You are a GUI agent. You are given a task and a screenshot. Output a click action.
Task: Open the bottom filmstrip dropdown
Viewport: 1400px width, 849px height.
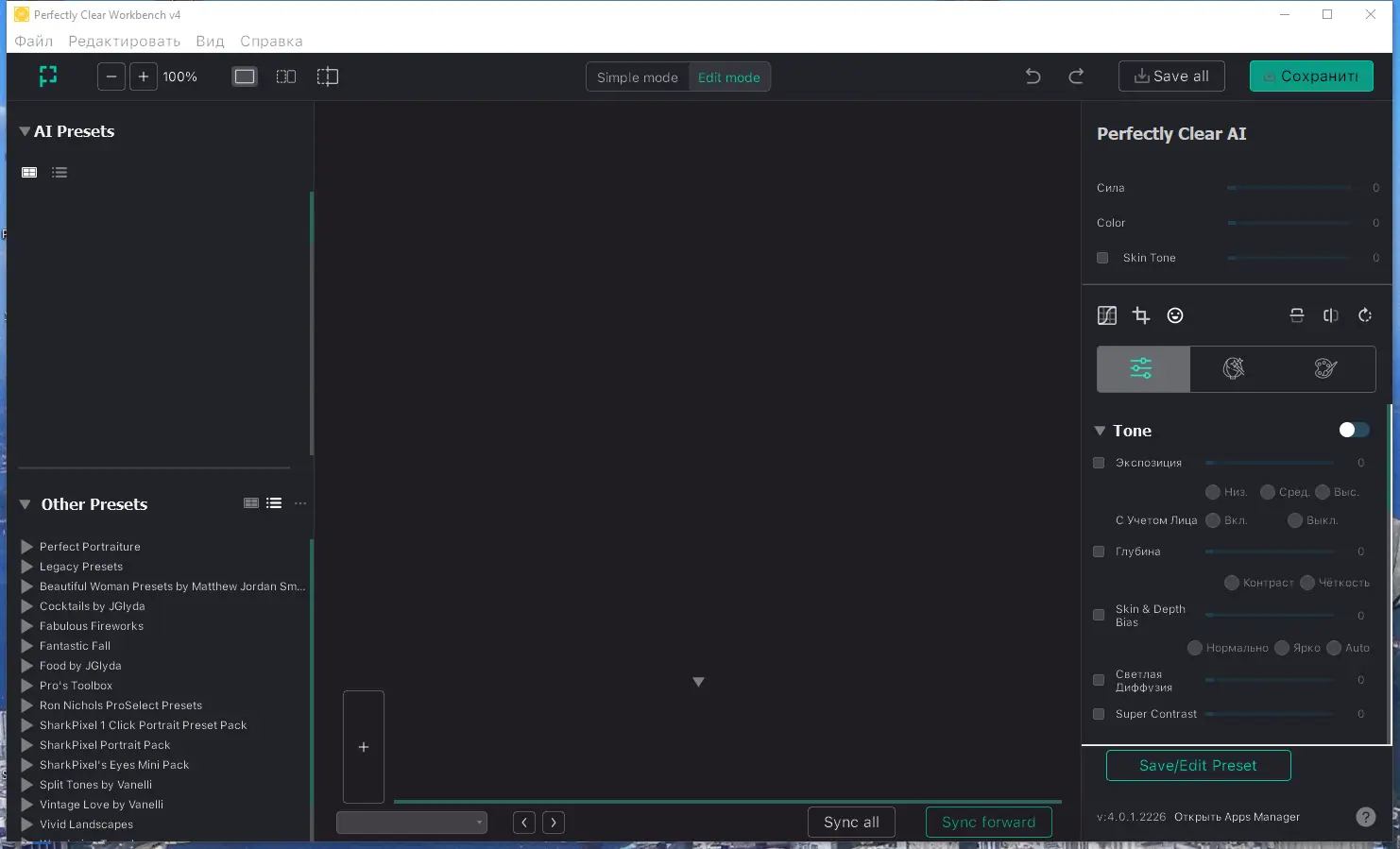[x=412, y=823]
